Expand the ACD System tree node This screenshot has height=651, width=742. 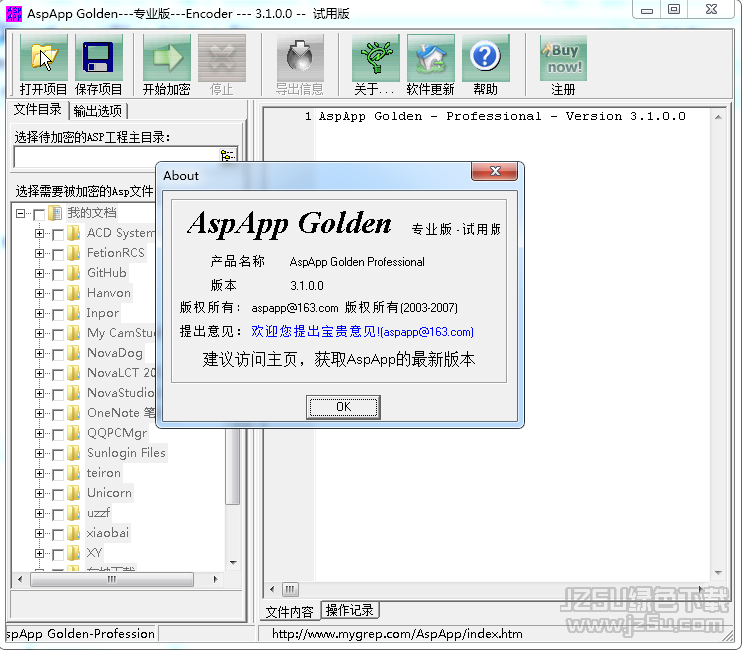(x=39, y=233)
